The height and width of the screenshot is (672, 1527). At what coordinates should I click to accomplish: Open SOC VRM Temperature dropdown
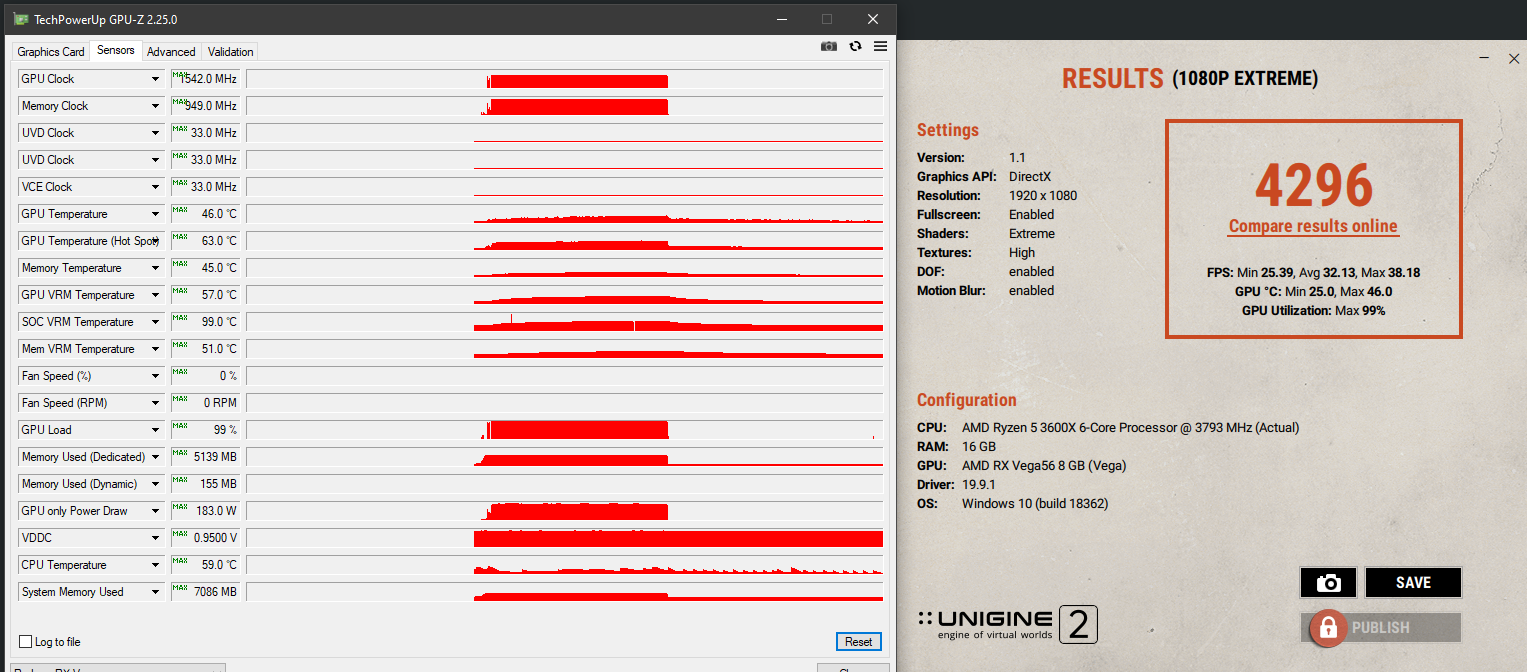coord(156,322)
